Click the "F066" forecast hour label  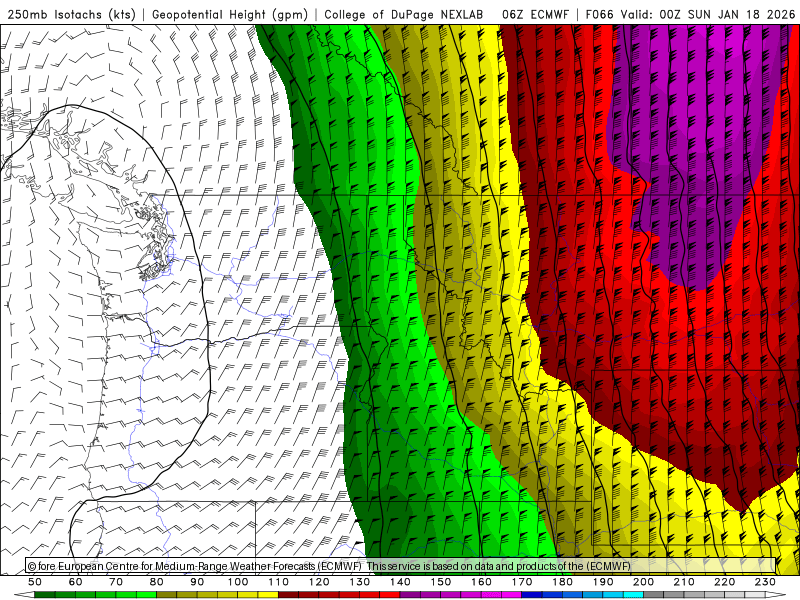(x=599, y=15)
